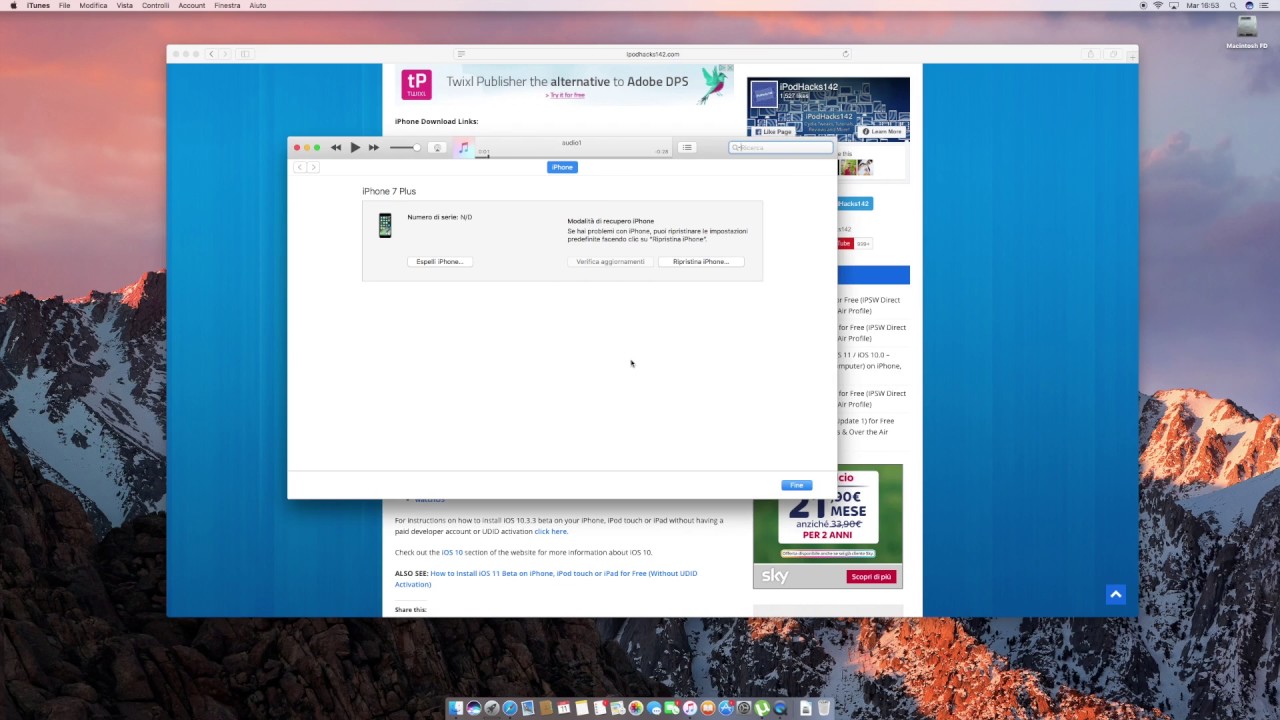
Task: Open Calendar from the Dock
Action: click(x=564, y=708)
